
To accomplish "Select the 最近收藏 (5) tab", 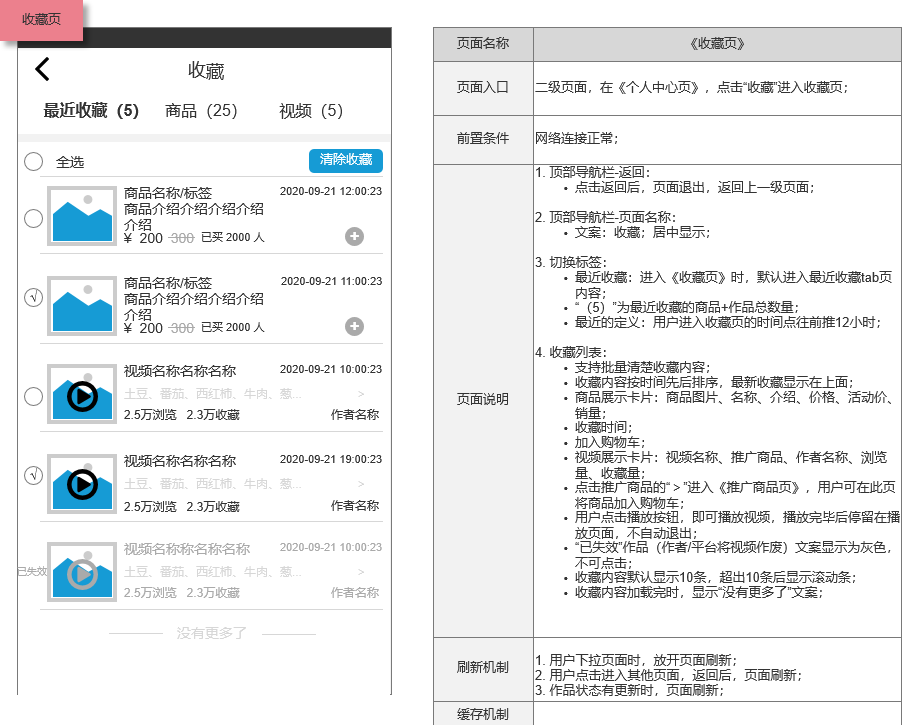I will (92, 111).
